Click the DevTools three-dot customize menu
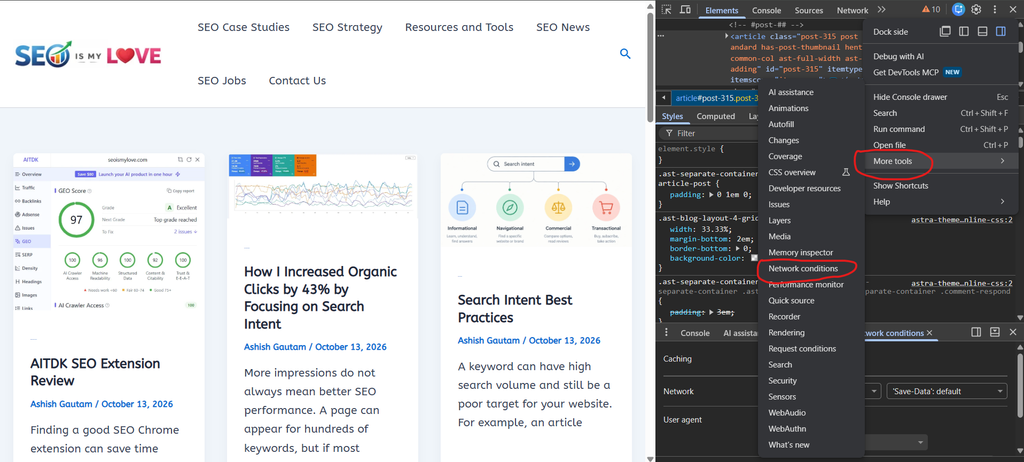 (995, 10)
